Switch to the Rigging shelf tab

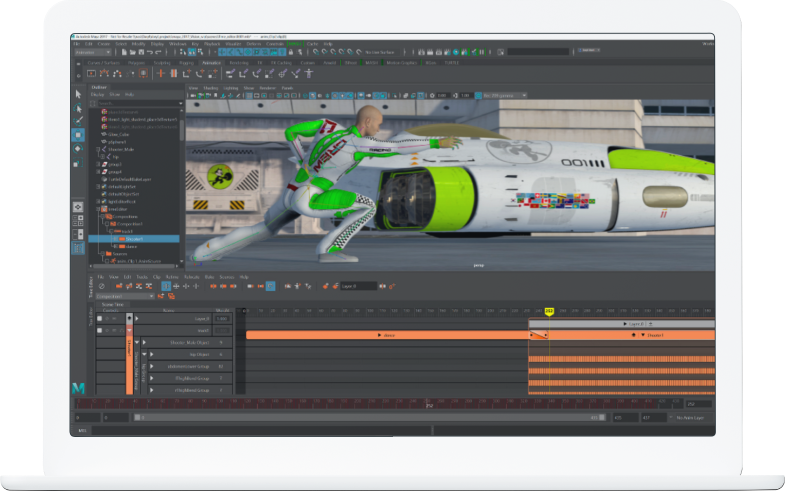point(186,62)
